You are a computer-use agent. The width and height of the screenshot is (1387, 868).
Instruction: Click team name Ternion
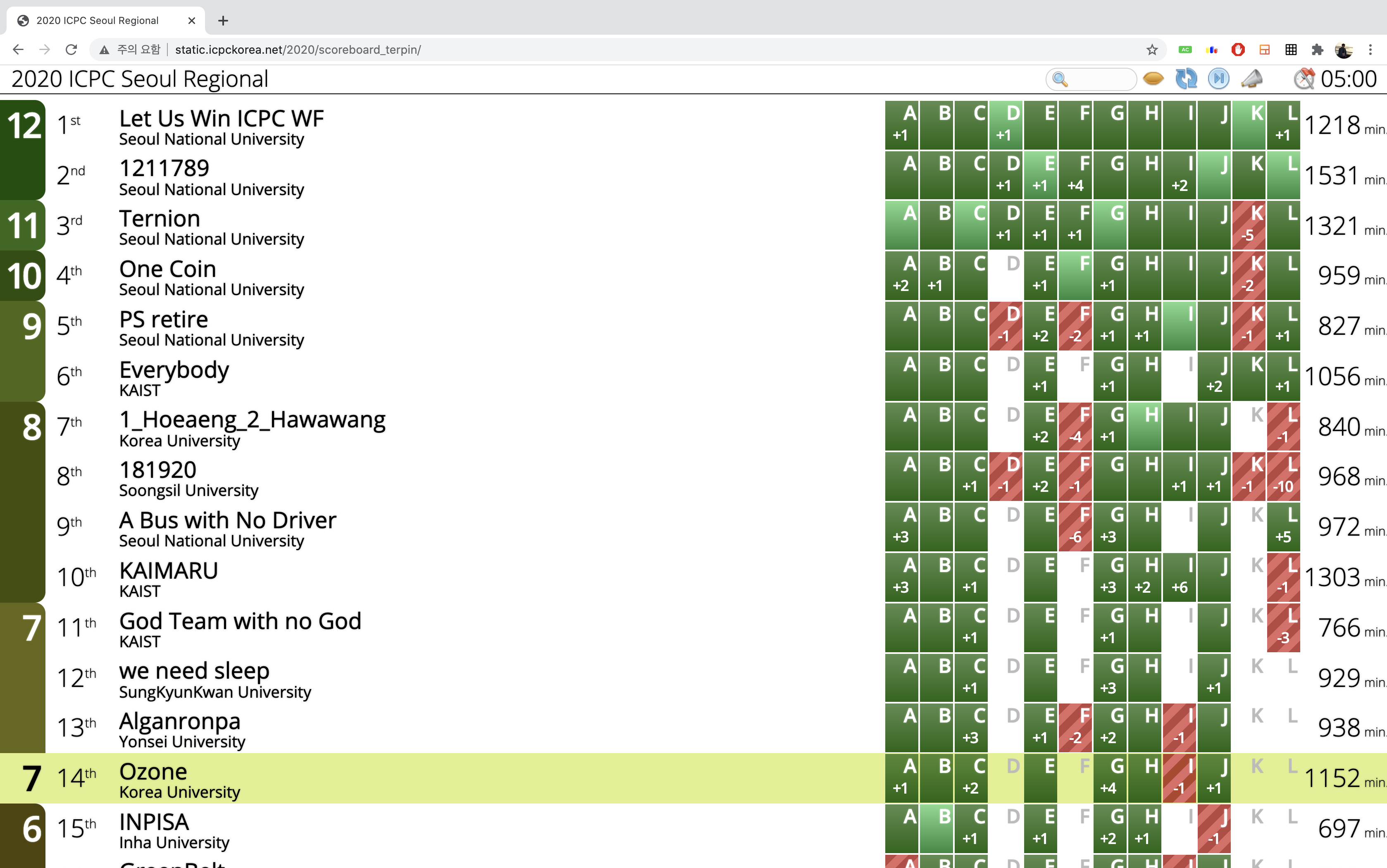click(x=160, y=219)
